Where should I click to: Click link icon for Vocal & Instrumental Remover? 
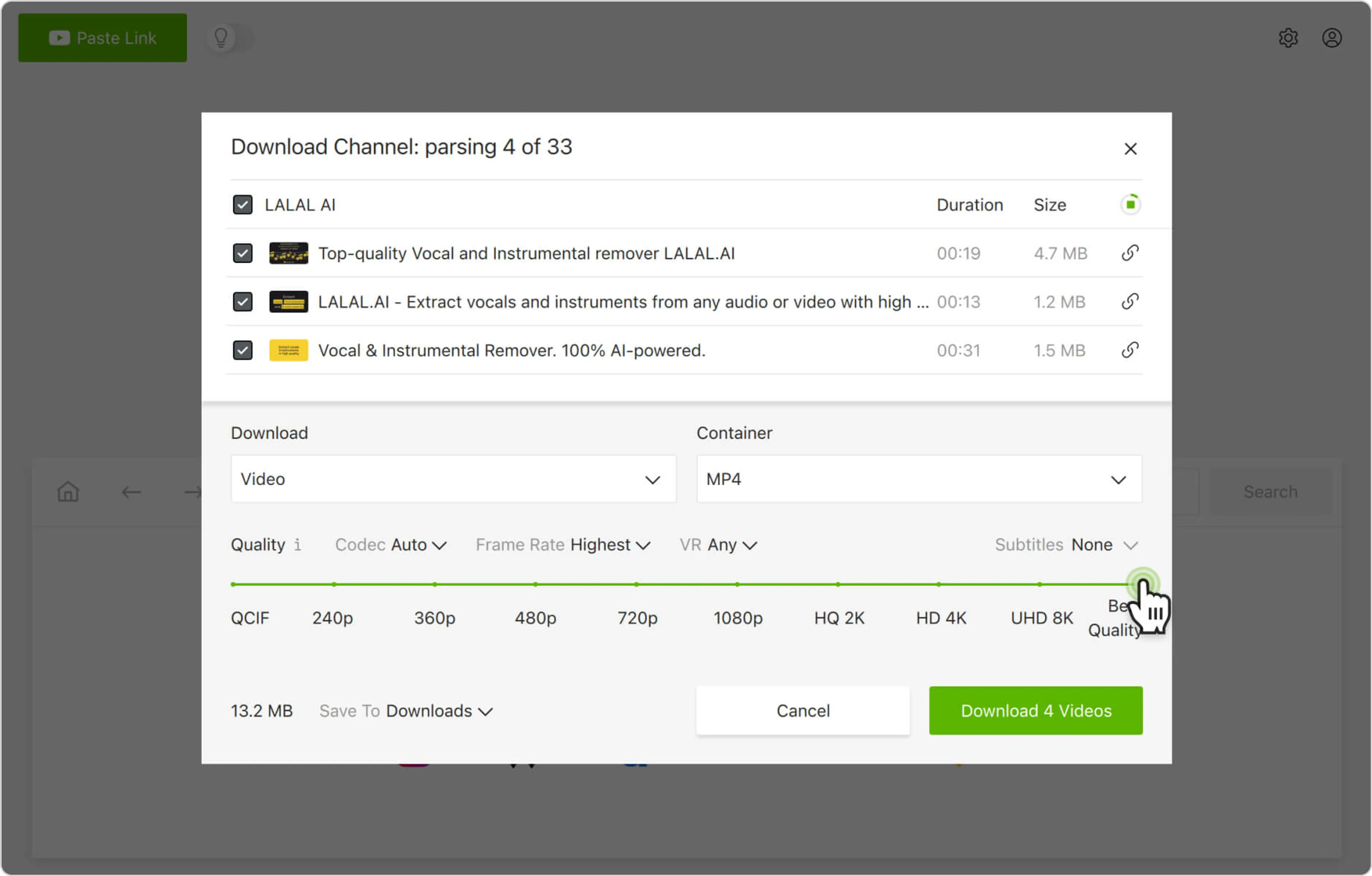tap(1130, 350)
